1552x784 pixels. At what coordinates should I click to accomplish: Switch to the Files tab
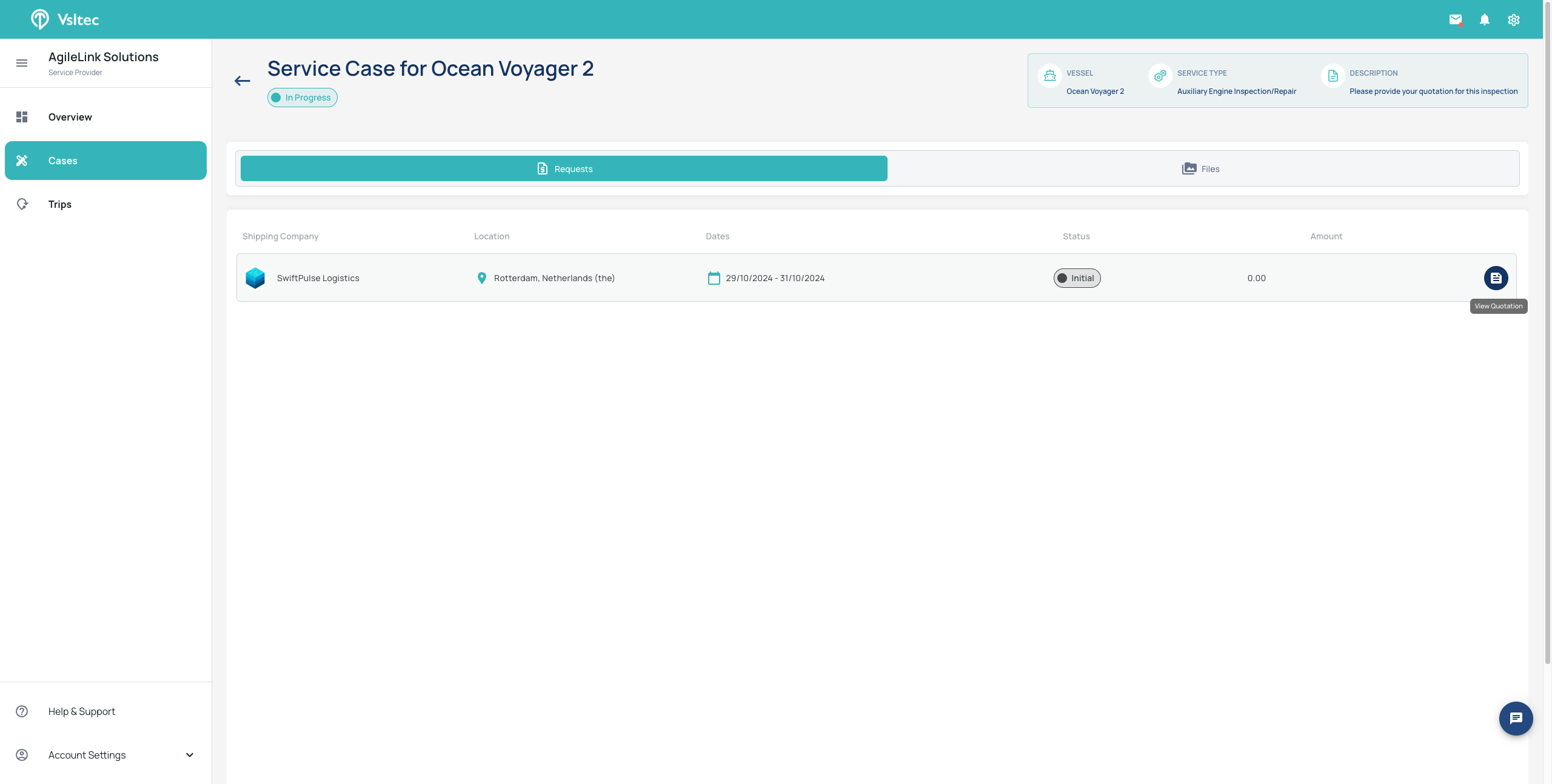pyautogui.click(x=1201, y=168)
